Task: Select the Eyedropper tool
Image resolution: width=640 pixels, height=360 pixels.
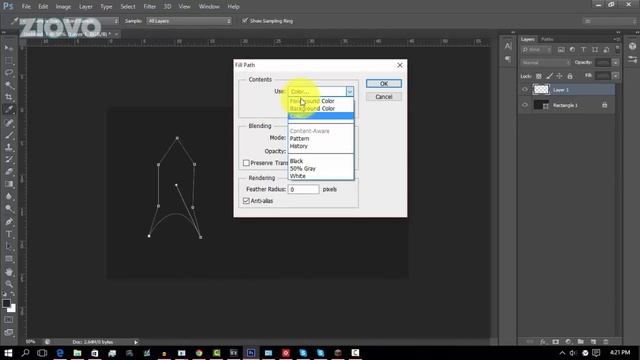Action: (x=9, y=109)
